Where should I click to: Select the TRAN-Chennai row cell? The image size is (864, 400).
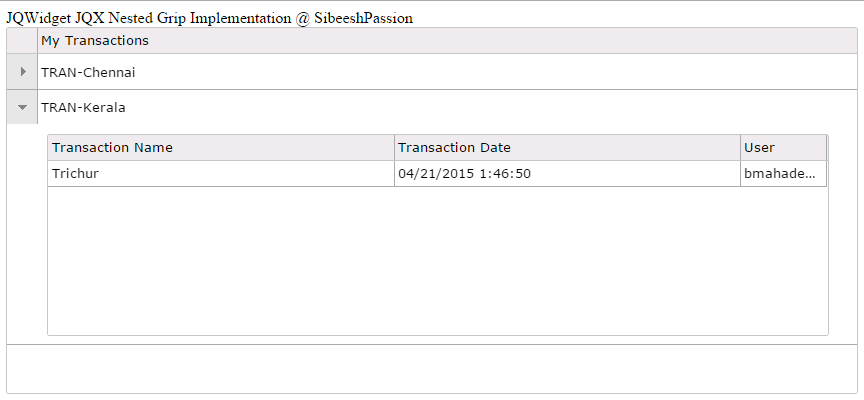(88, 72)
